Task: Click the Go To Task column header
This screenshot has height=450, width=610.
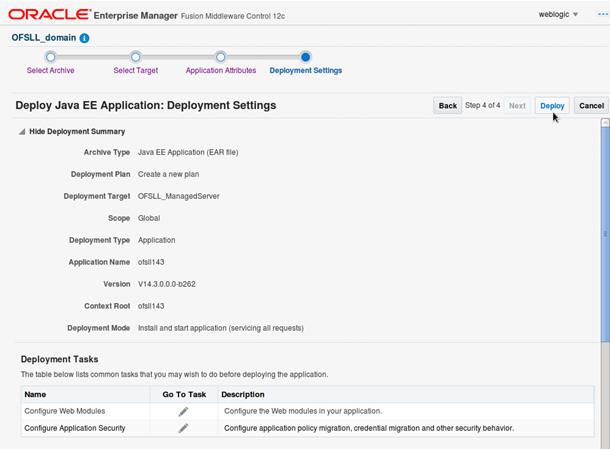Action: (184, 394)
